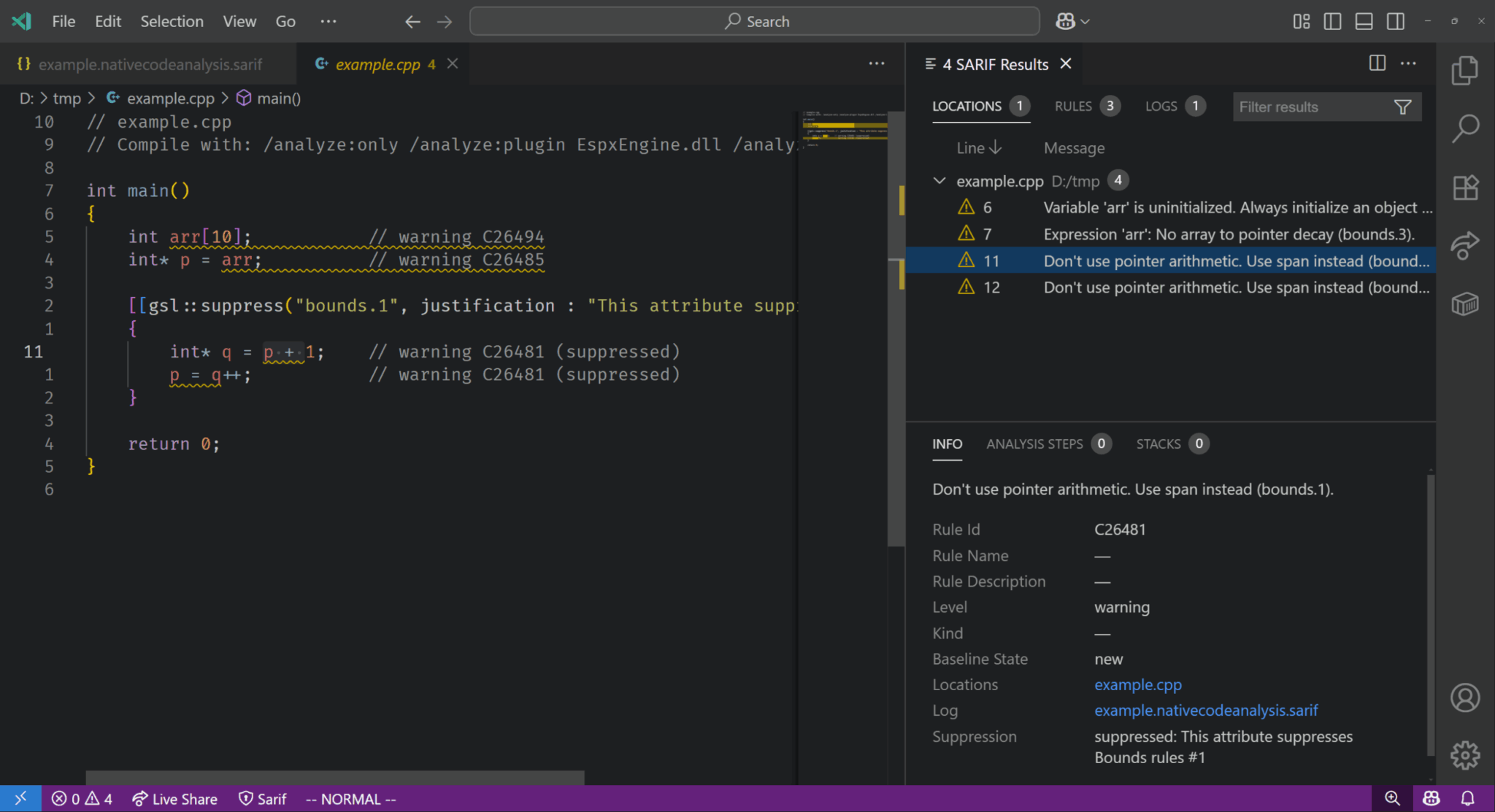Open the Live Share view in the activity bar

tap(1465, 246)
